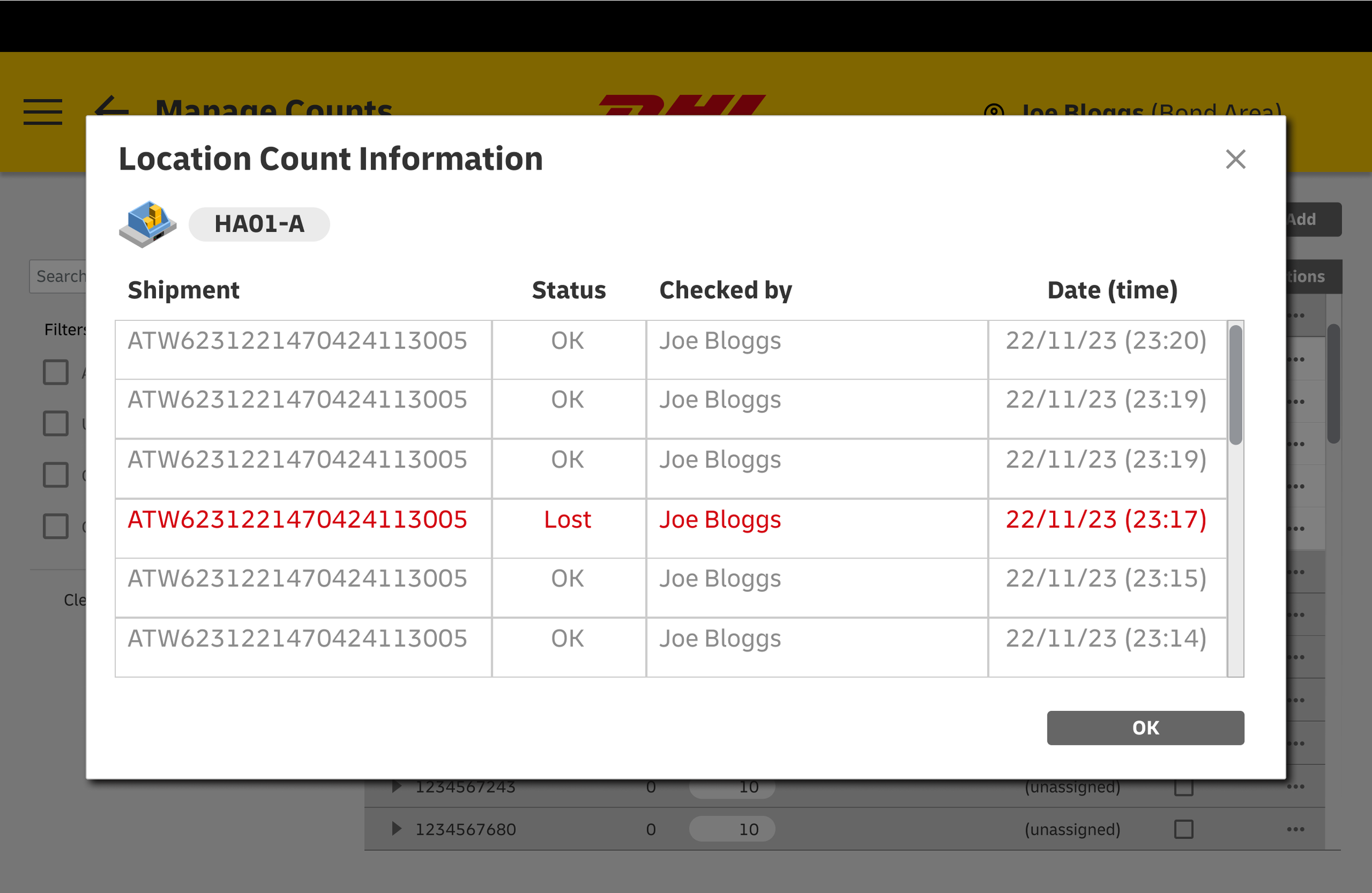The width and height of the screenshot is (1372, 893).
Task: Open the more options dots for 1234567680
Action: [1295, 829]
